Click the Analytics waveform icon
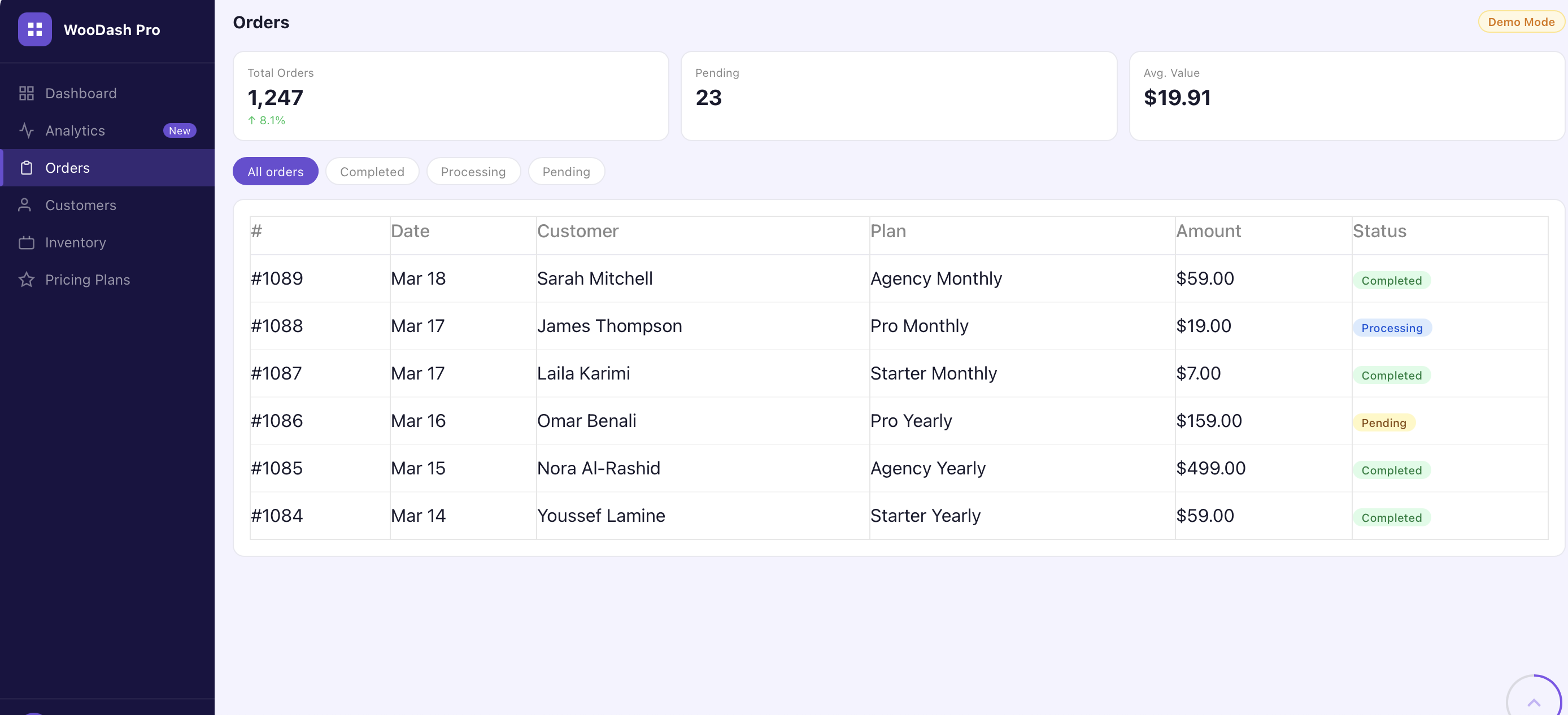 26,130
